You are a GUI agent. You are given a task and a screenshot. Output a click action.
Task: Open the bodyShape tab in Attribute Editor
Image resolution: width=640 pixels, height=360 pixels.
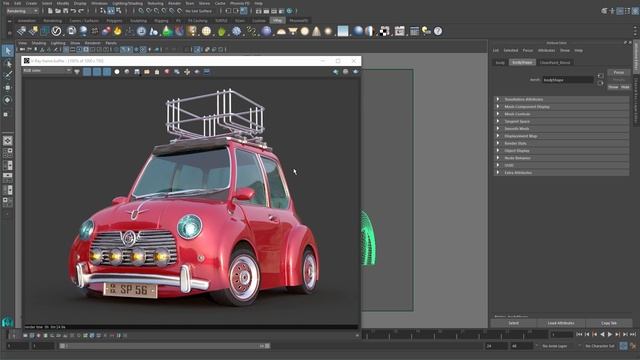click(x=522, y=62)
